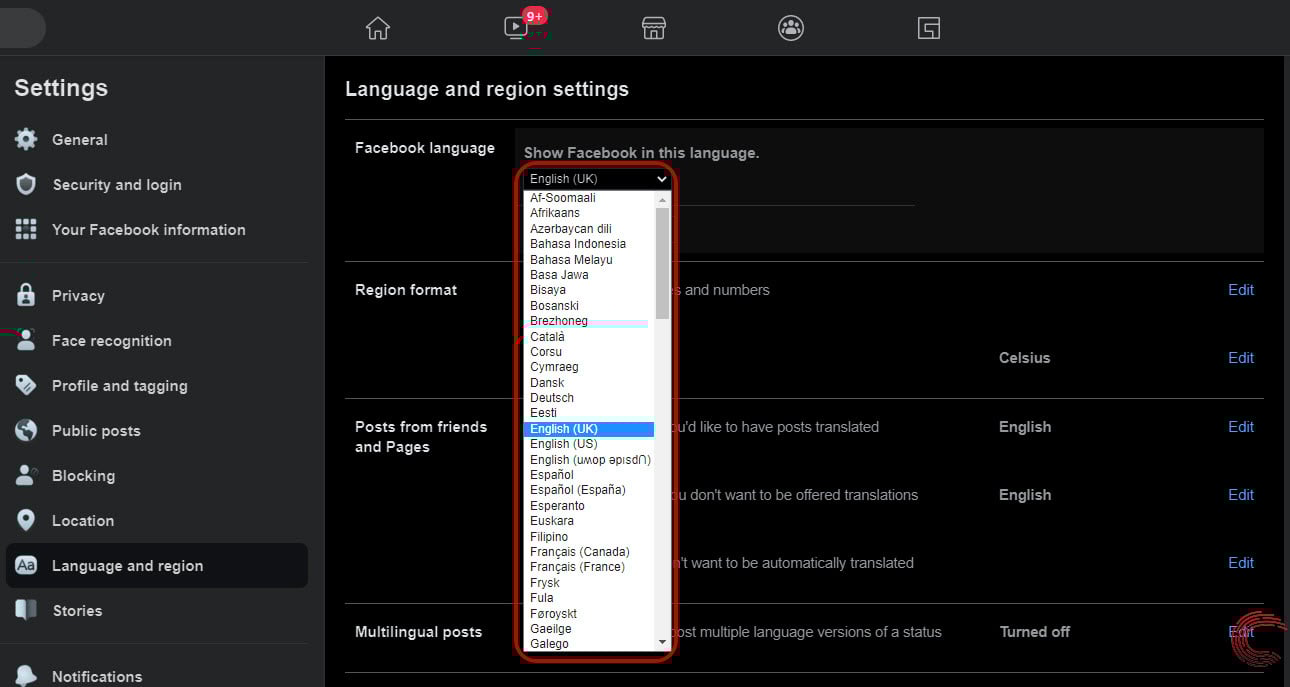
Task: Open the Privacy settings section
Action: [77, 295]
